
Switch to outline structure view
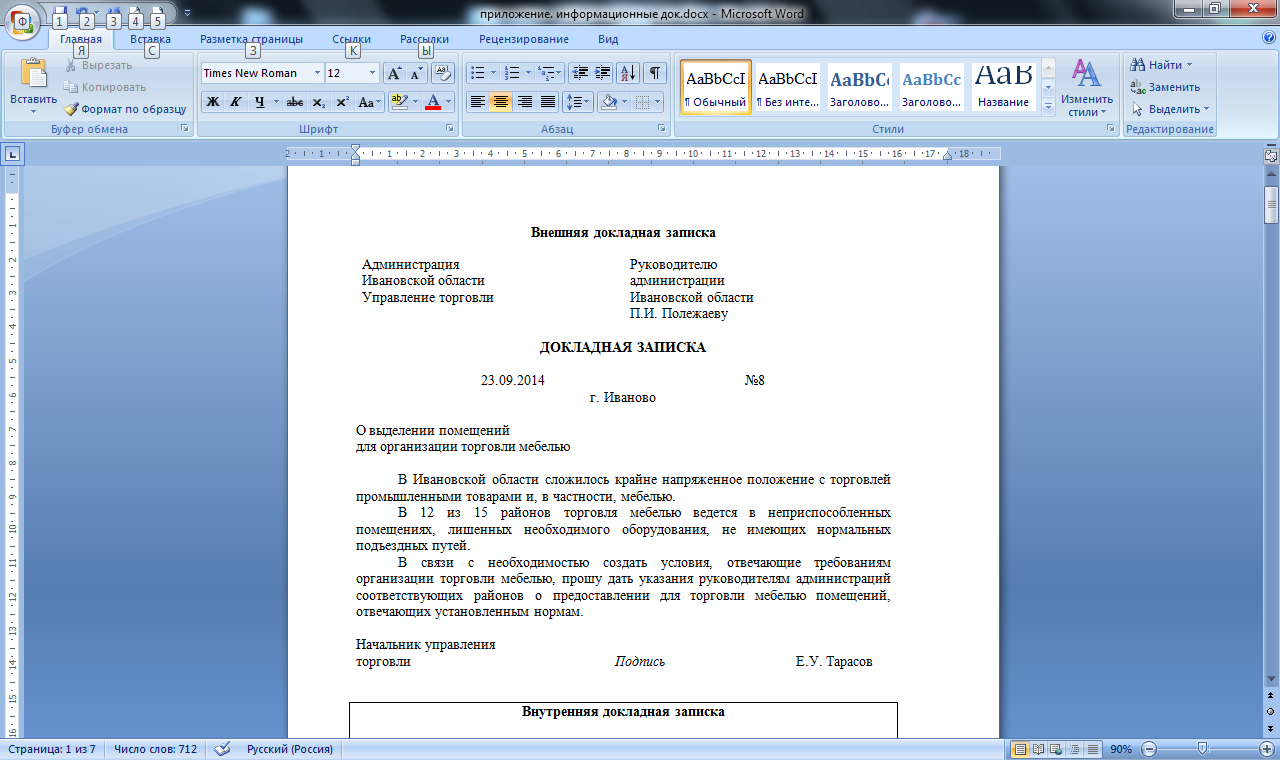1074,749
